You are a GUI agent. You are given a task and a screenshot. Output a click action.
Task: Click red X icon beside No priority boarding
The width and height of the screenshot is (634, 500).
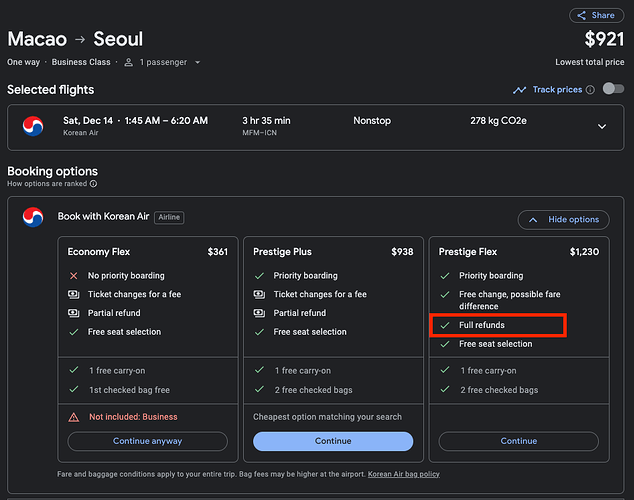74,276
